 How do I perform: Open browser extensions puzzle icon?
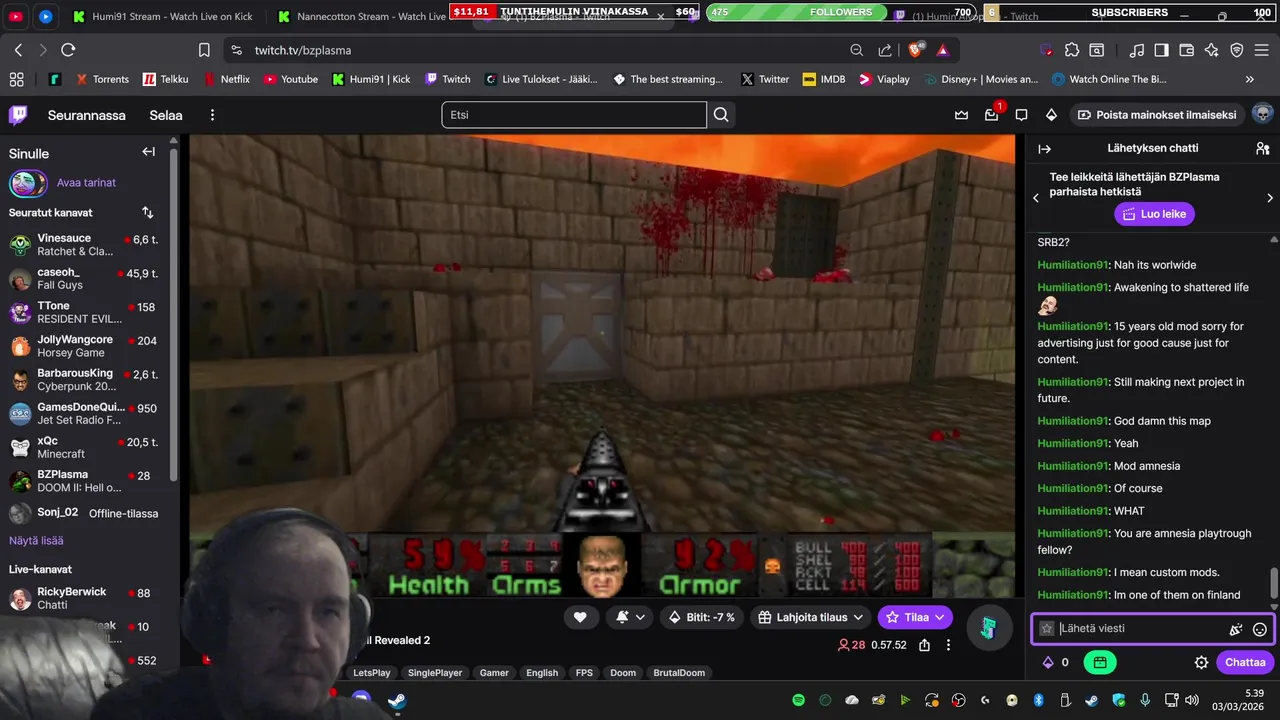click(1072, 50)
